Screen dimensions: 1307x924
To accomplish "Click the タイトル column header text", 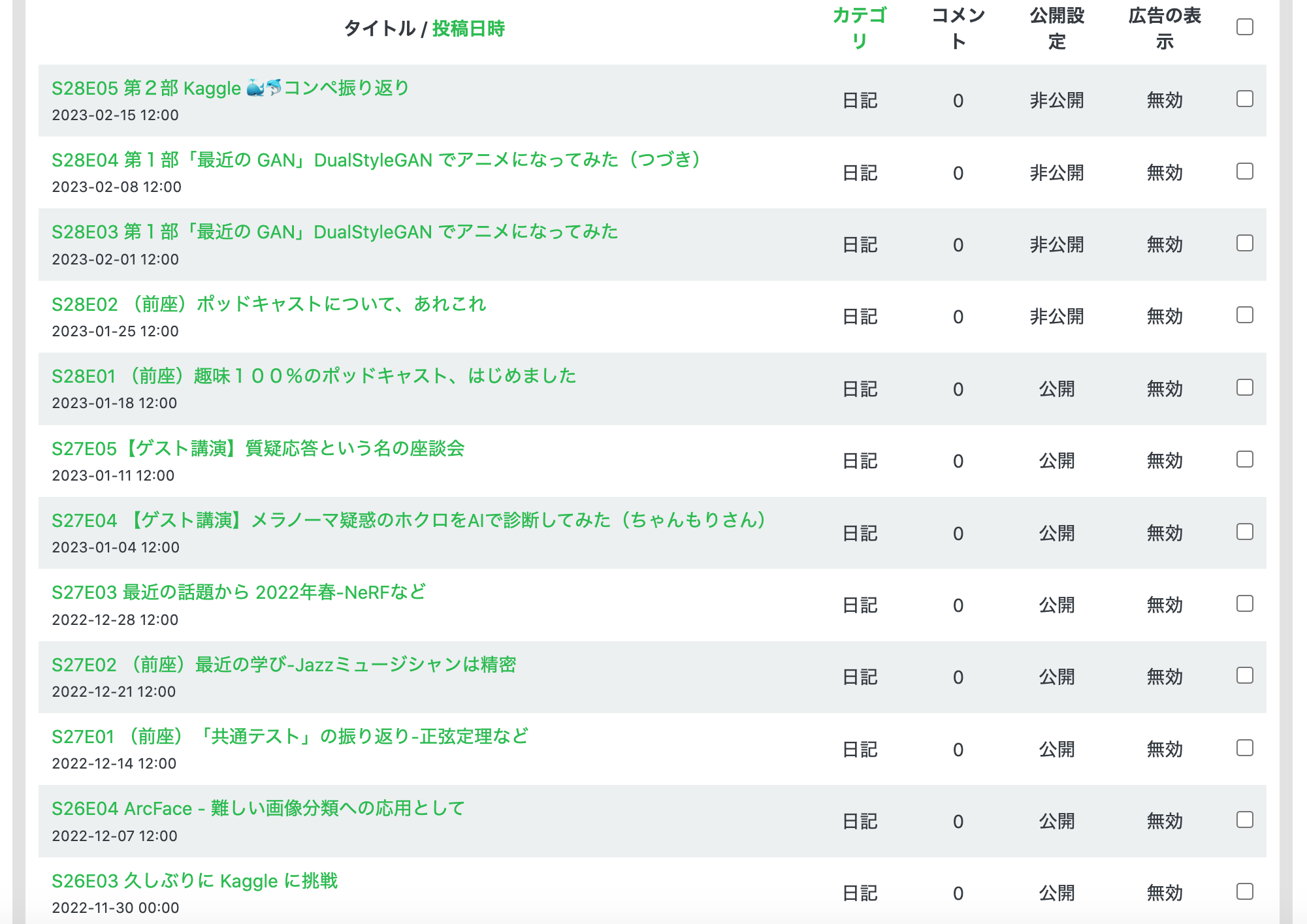I will (x=379, y=29).
